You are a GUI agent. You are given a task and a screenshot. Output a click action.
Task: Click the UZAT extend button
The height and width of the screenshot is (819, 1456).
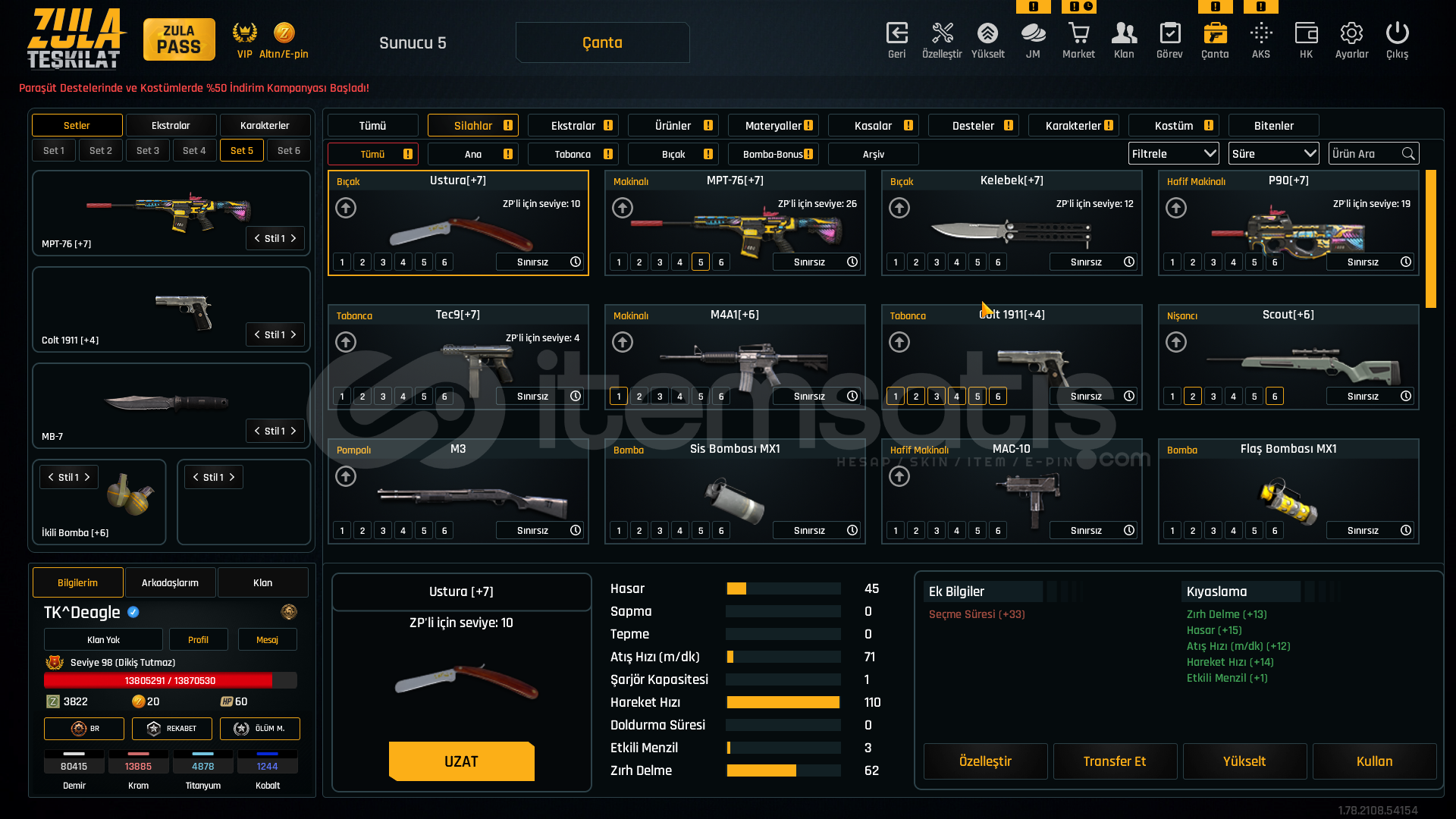[461, 761]
